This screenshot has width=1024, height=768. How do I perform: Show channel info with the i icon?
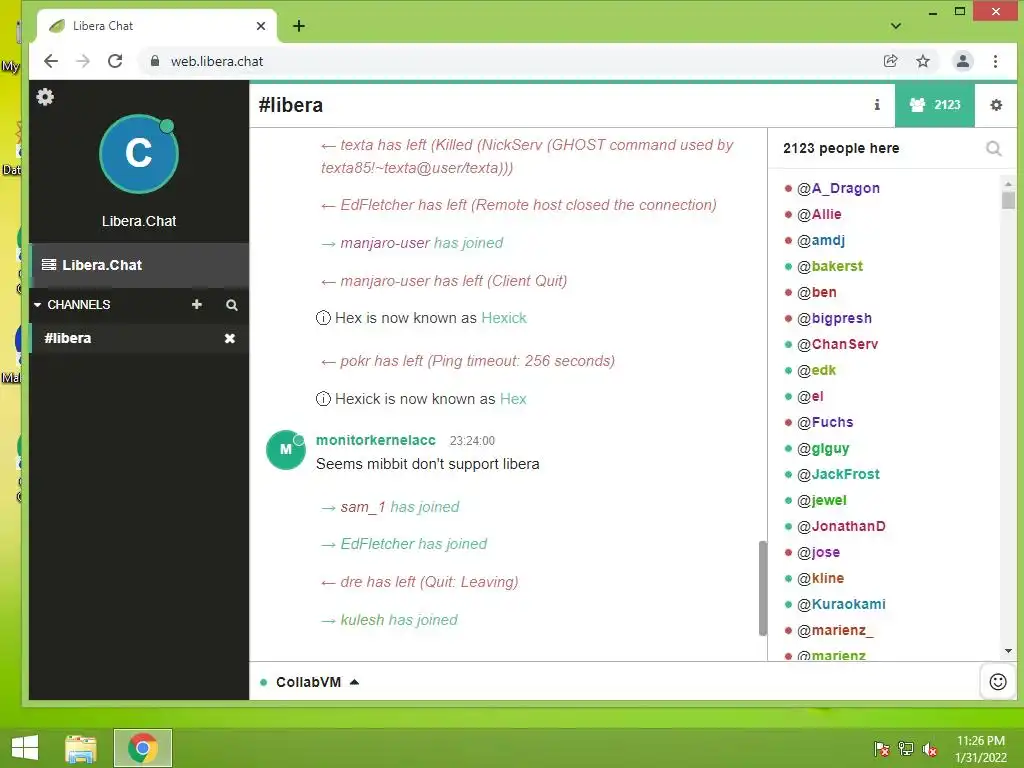click(x=877, y=104)
